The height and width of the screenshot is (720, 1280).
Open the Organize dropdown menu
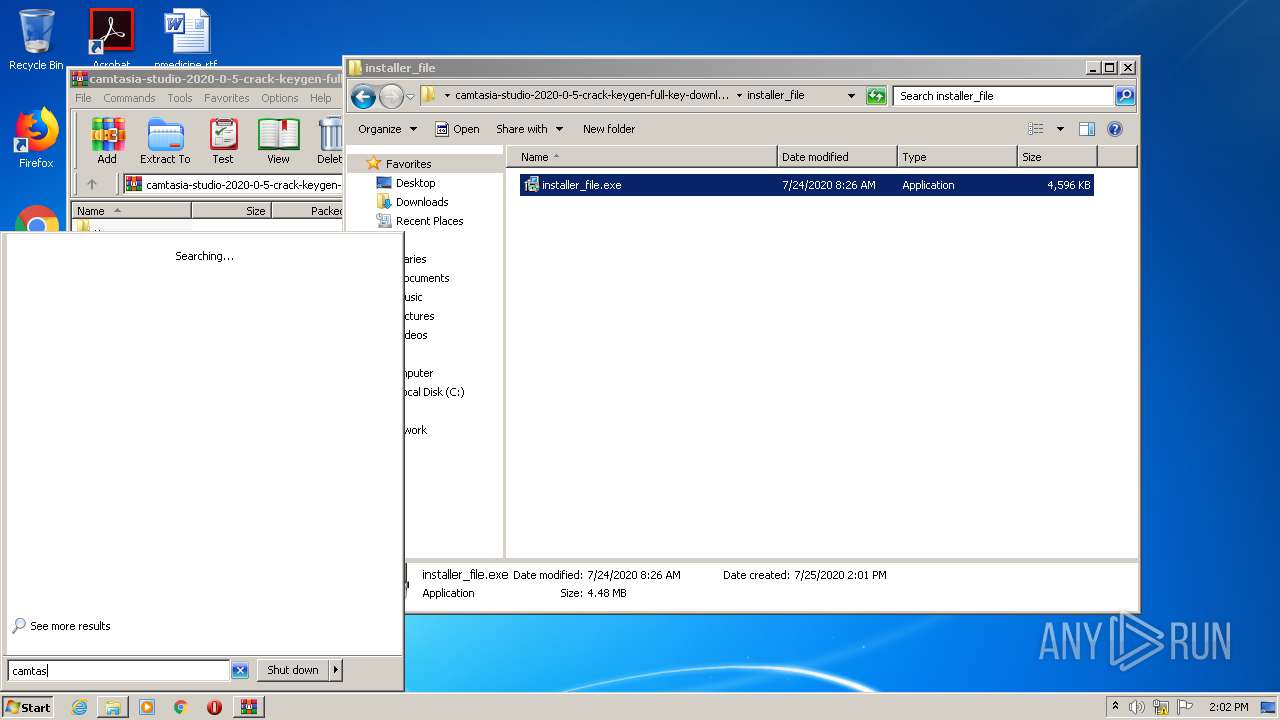(x=387, y=129)
